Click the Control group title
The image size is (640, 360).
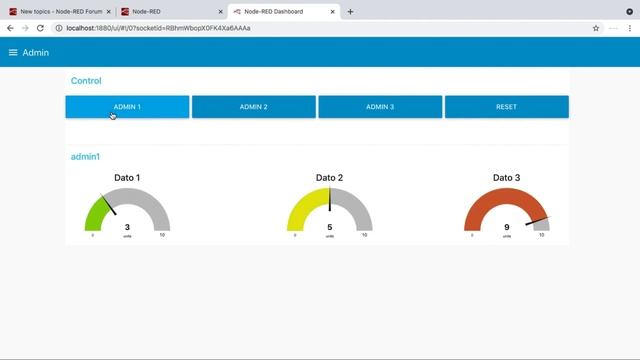86,81
